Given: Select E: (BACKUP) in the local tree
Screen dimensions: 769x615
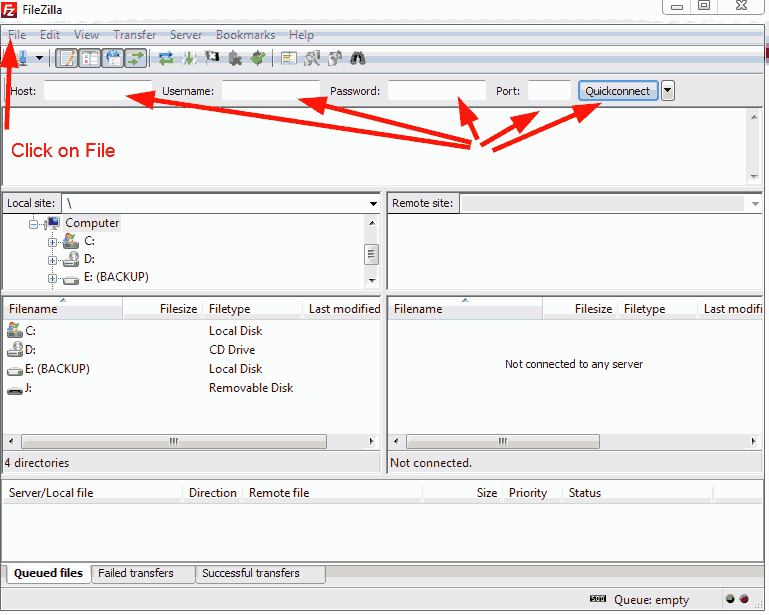Looking at the screenshot, I should (x=116, y=277).
